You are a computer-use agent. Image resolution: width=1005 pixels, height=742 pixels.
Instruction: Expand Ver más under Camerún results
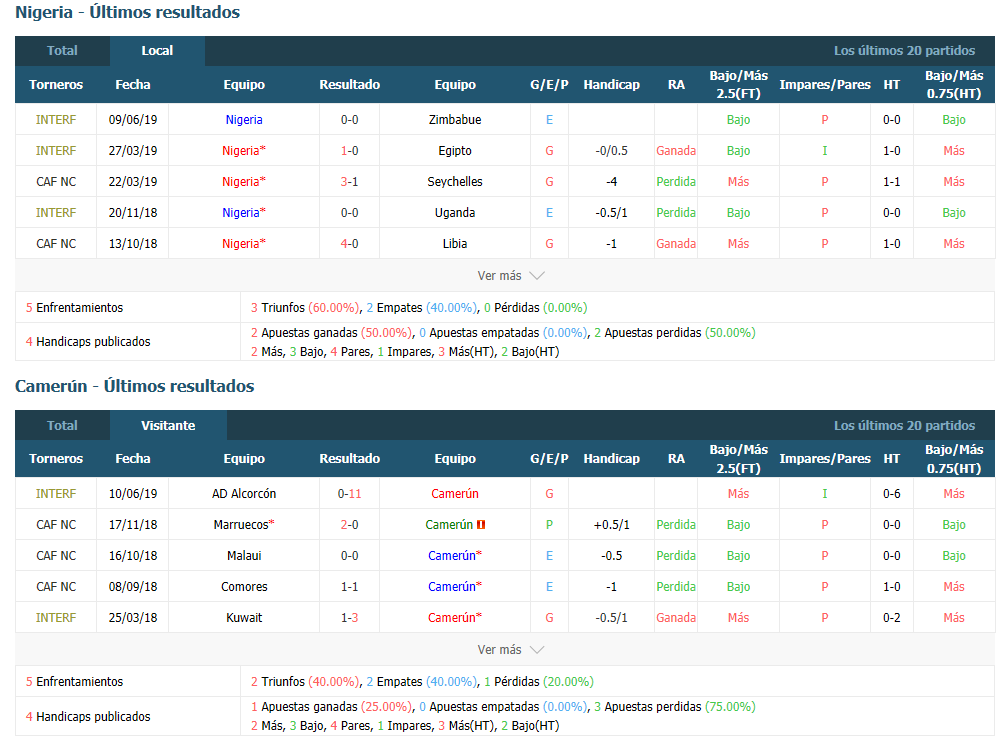pos(510,650)
